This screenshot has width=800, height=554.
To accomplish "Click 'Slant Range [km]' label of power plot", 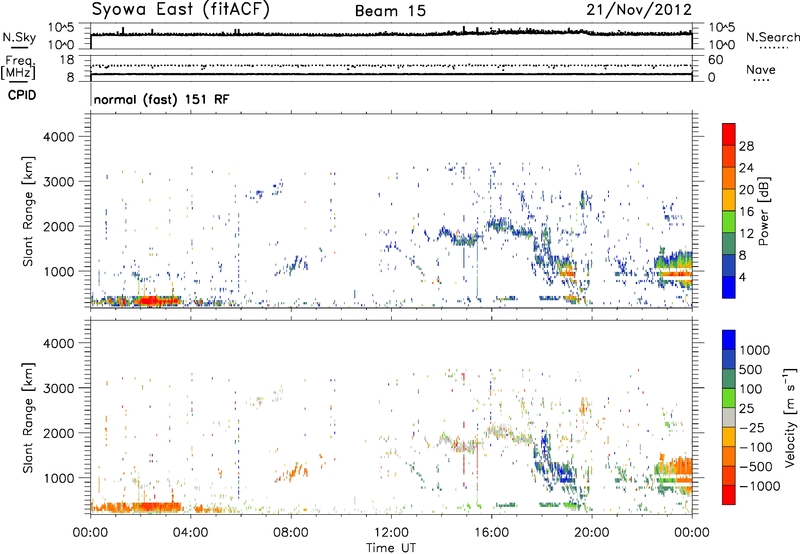I will [28, 211].
